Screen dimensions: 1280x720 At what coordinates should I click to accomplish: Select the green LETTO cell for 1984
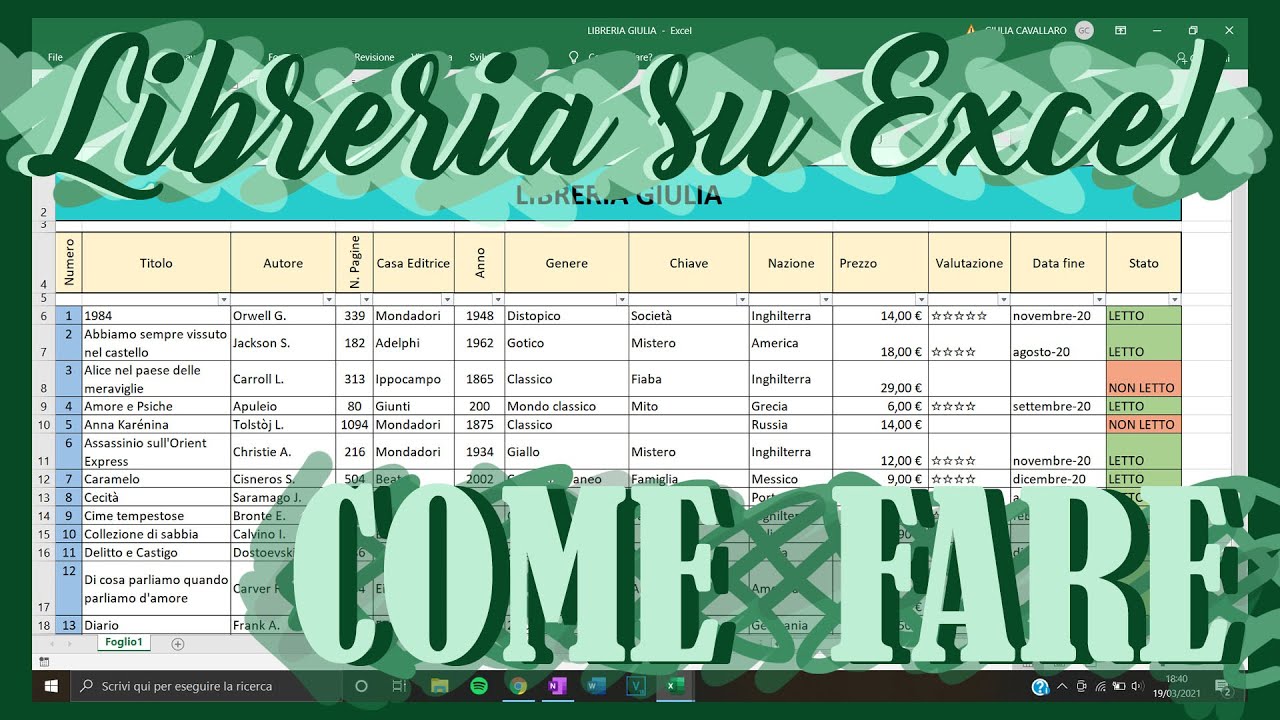coord(1143,316)
